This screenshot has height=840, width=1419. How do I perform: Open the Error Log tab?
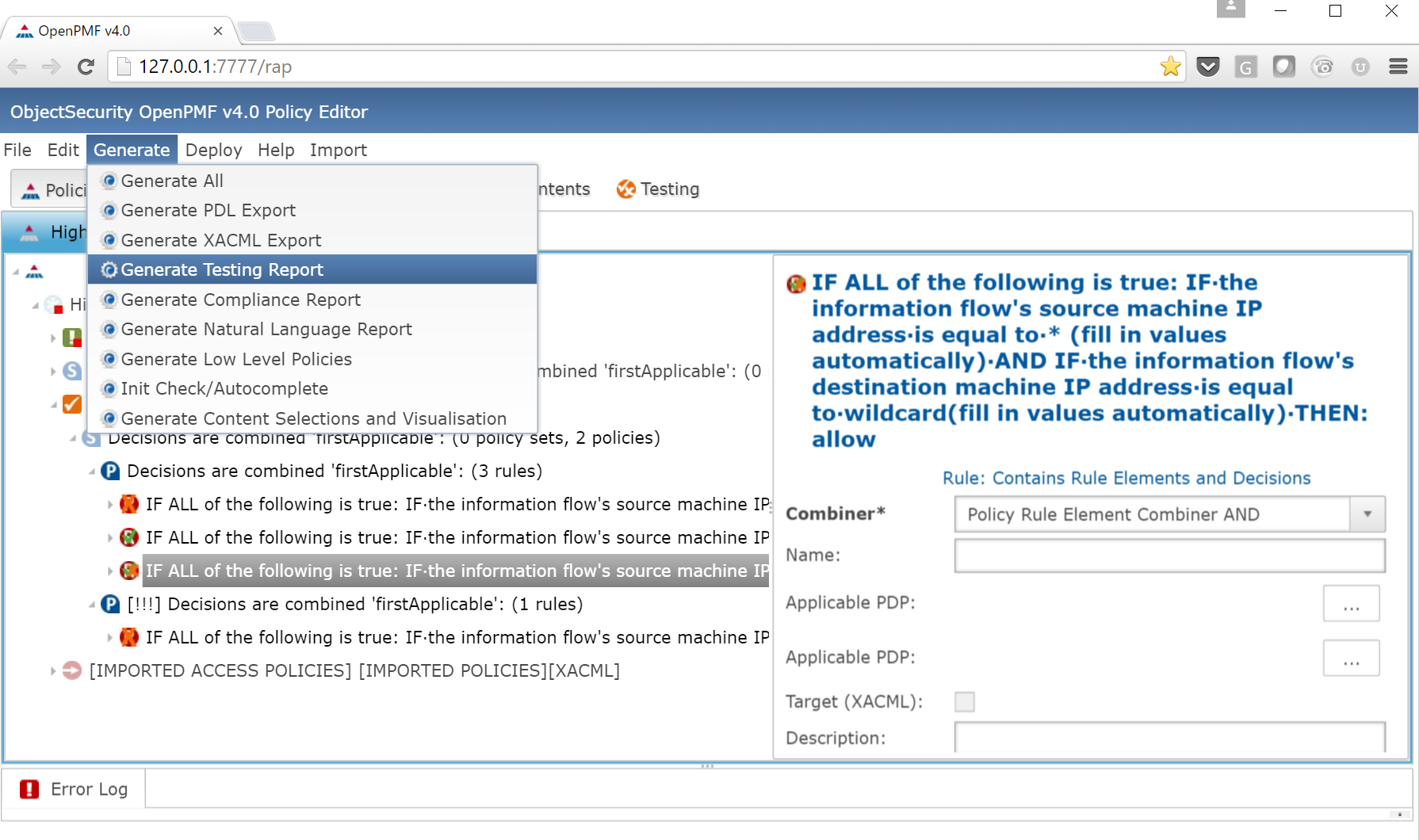pos(74,789)
